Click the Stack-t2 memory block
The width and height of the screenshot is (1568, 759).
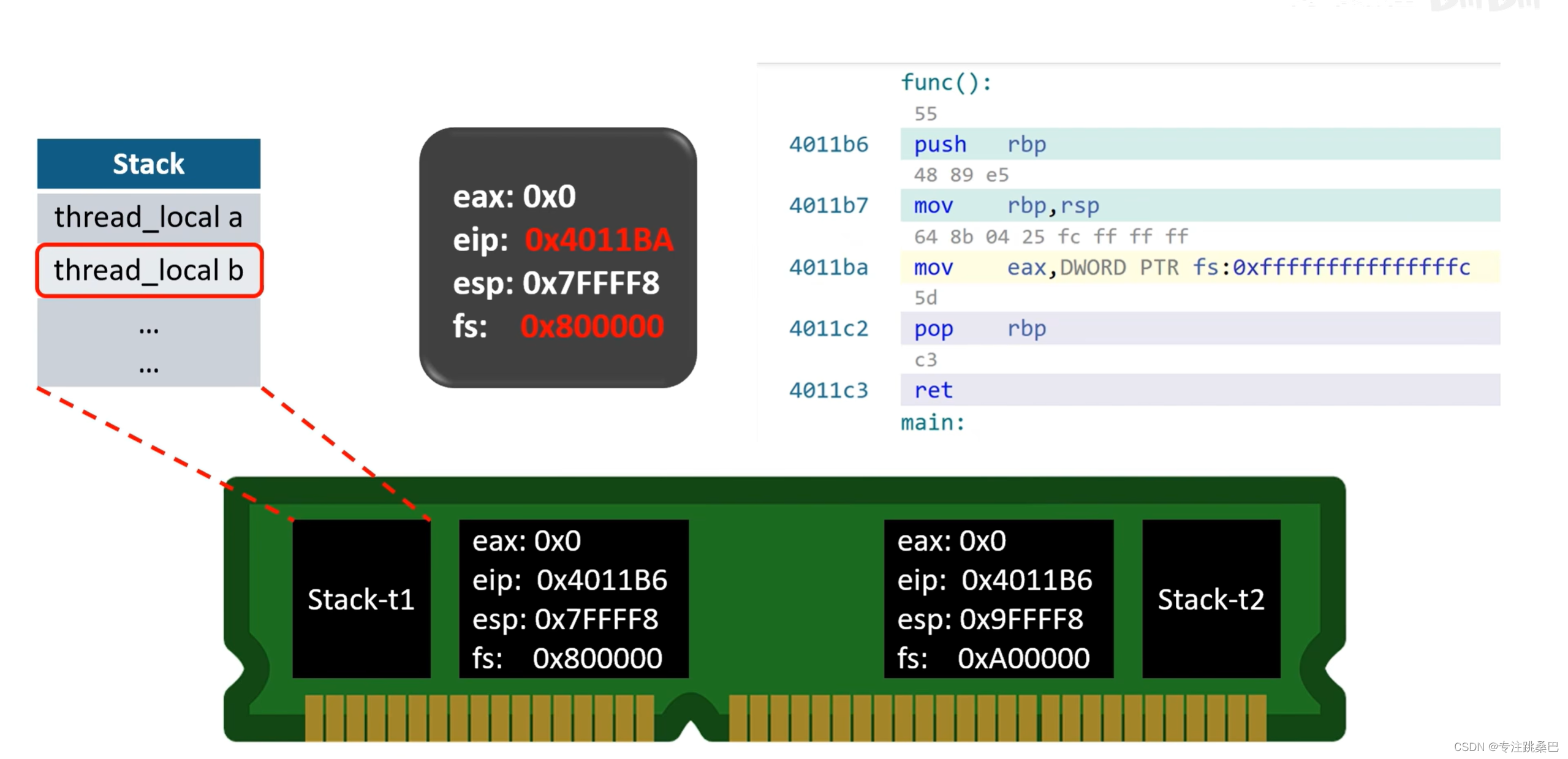[x=1210, y=599]
